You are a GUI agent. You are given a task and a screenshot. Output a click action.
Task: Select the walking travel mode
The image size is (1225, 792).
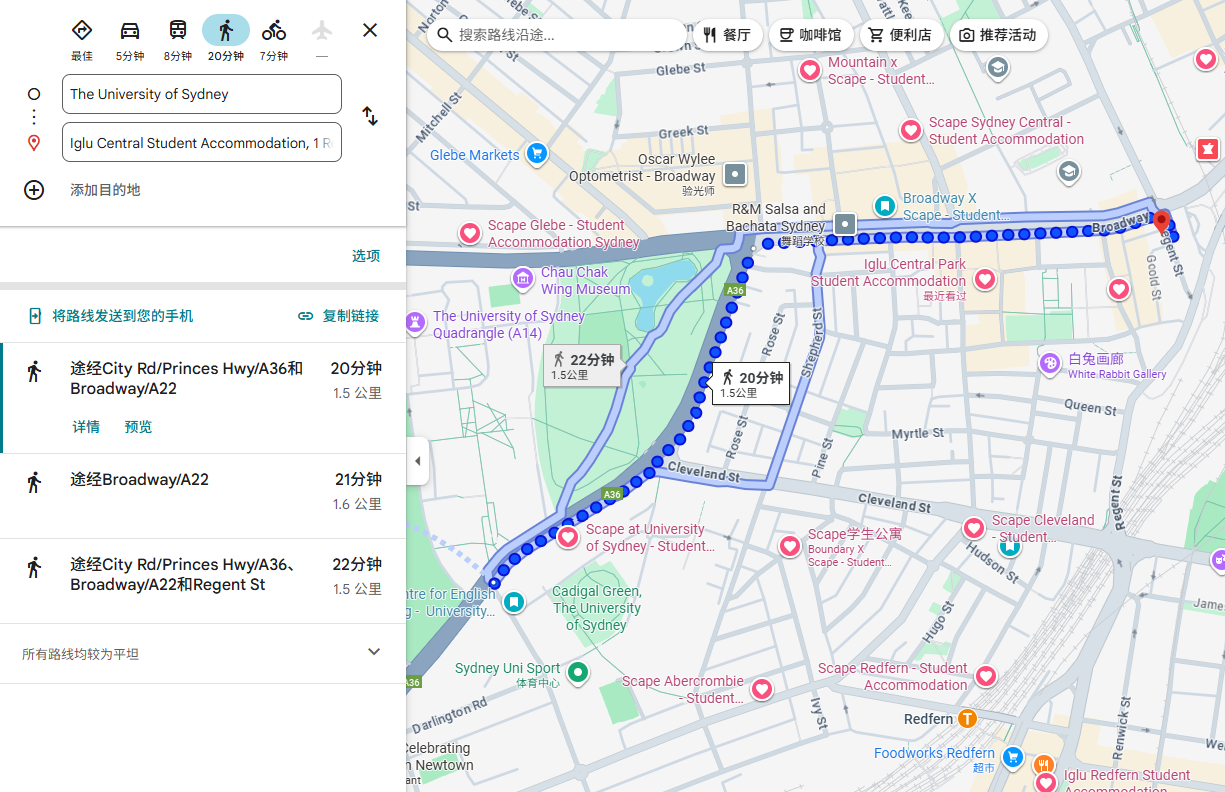(x=226, y=31)
